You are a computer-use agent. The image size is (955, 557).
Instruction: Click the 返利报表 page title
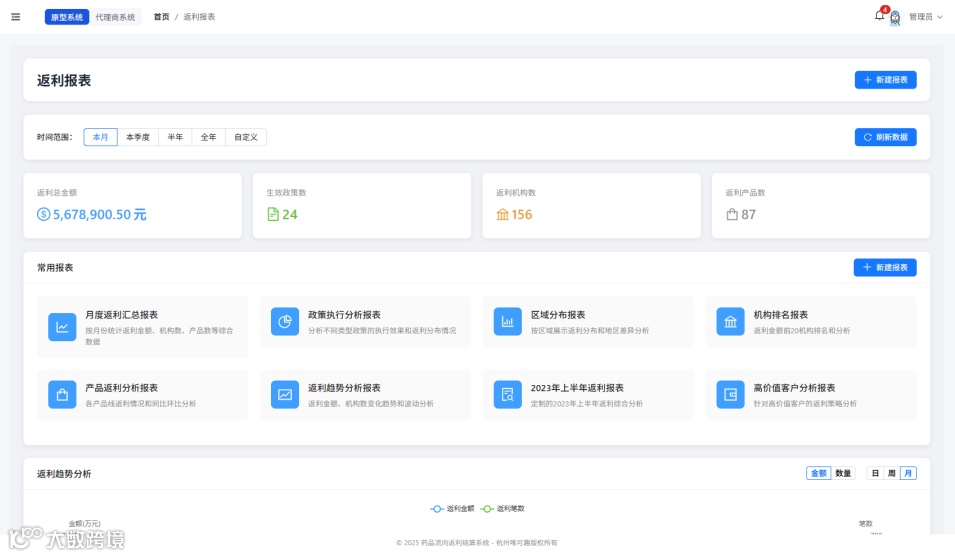(64, 80)
